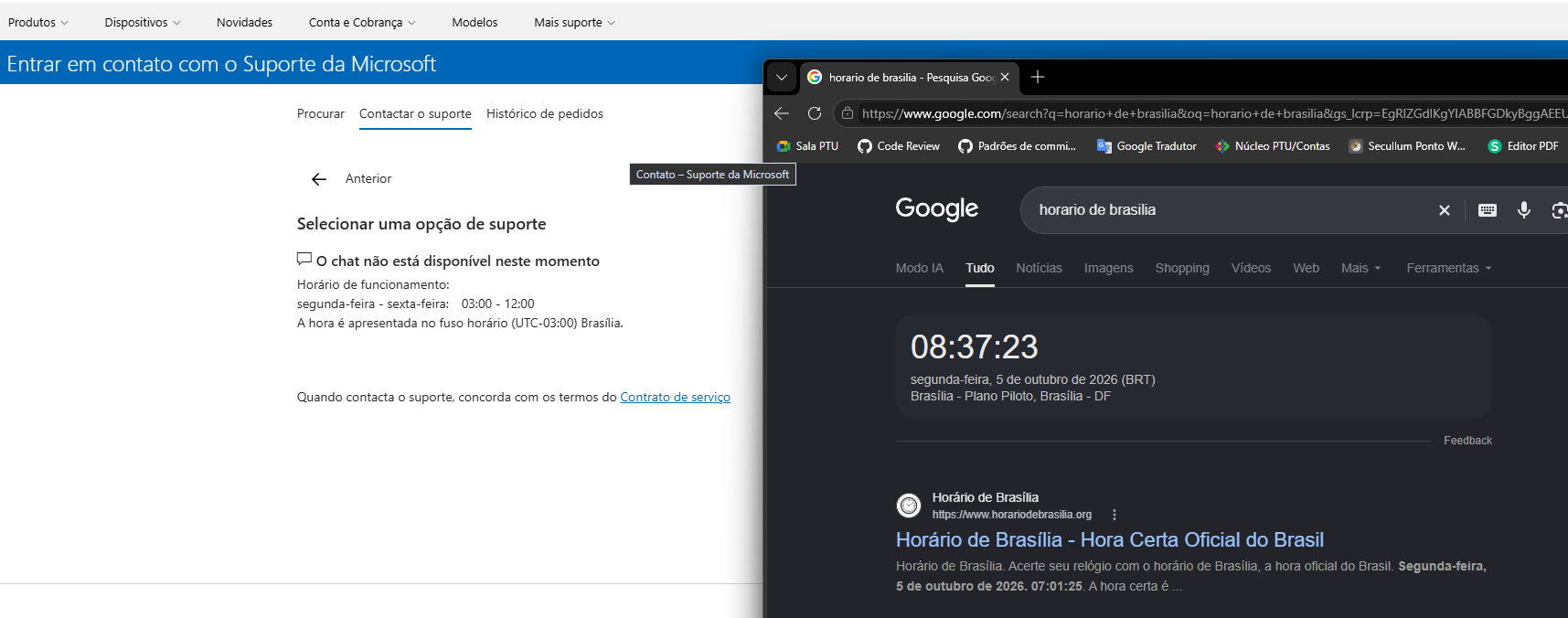Image resolution: width=1568 pixels, height=618 pixels.
Task: Open Horário de Brasília - Hora Certa result
Action: tap(1109, 539)
